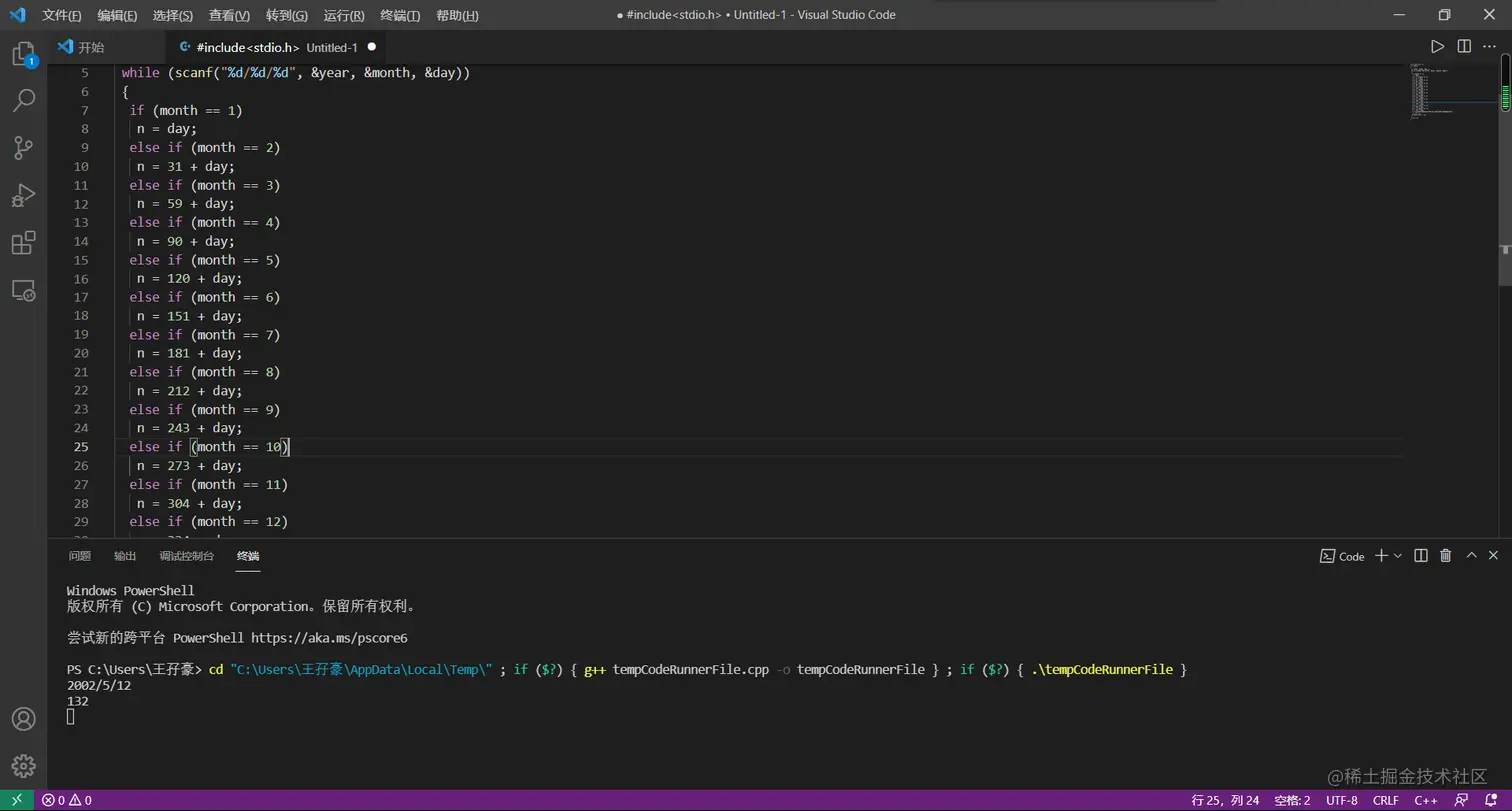The width and height of the screenshot is (1512, 811).
Task: Open the Manage gear menu
Action: coord(23,767)
